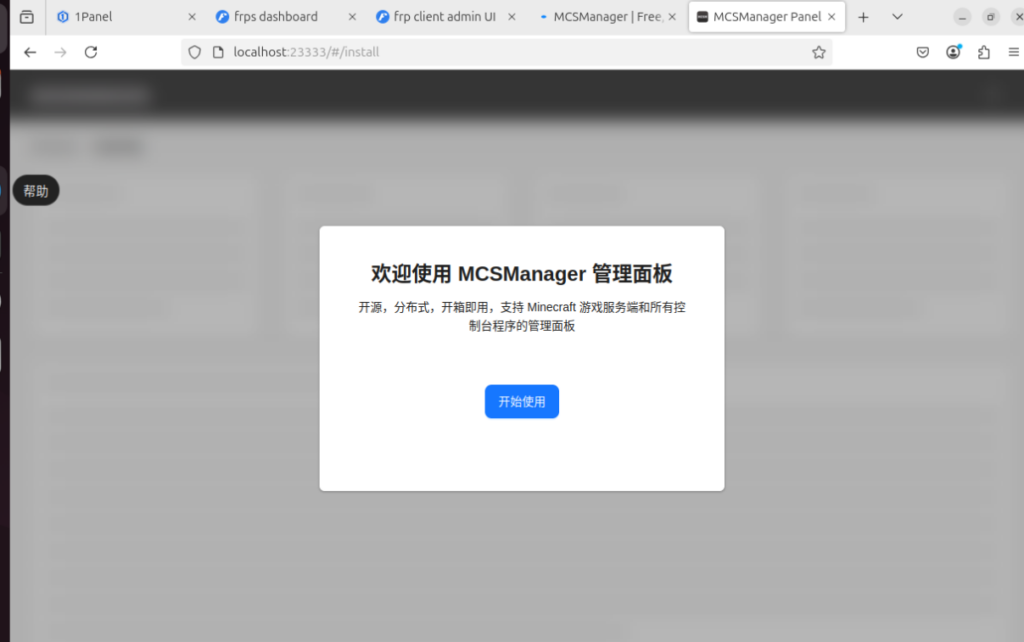Close the MCSManager Panel tab

click(831, 17)
